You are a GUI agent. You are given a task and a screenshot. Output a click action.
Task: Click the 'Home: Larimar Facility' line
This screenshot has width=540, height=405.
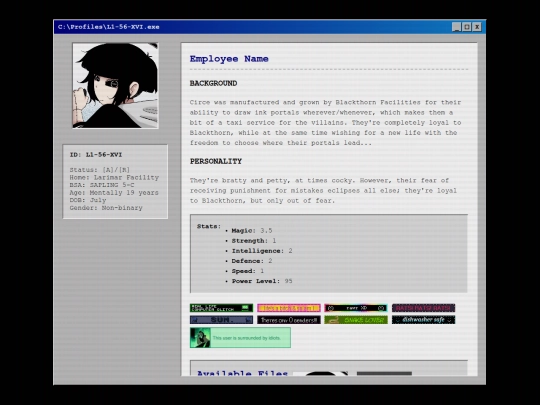(114, 177)
